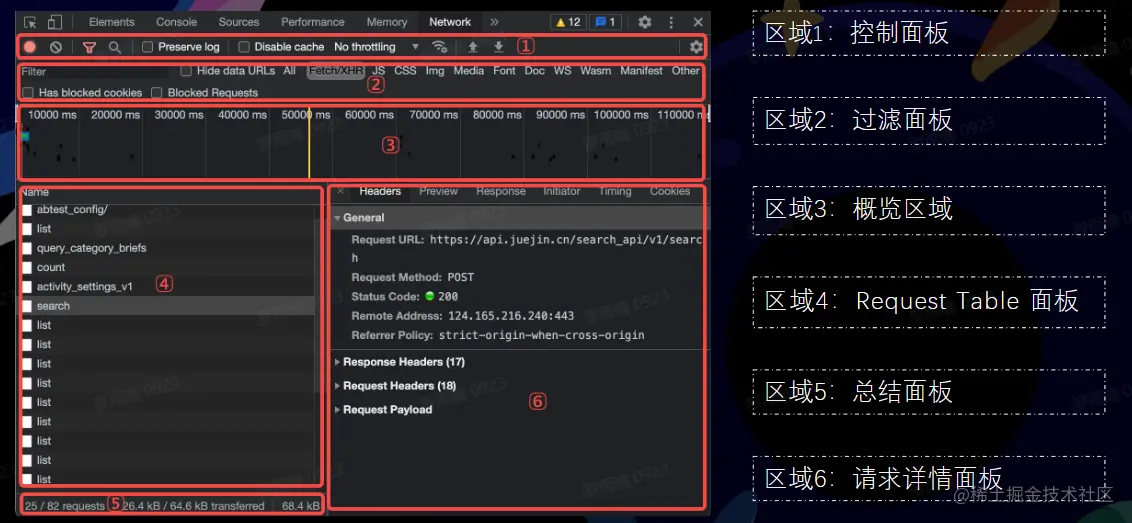Viewport: 1132px width, 523px height.
Task: Clear the network log with clear icon
Action: 56,47
